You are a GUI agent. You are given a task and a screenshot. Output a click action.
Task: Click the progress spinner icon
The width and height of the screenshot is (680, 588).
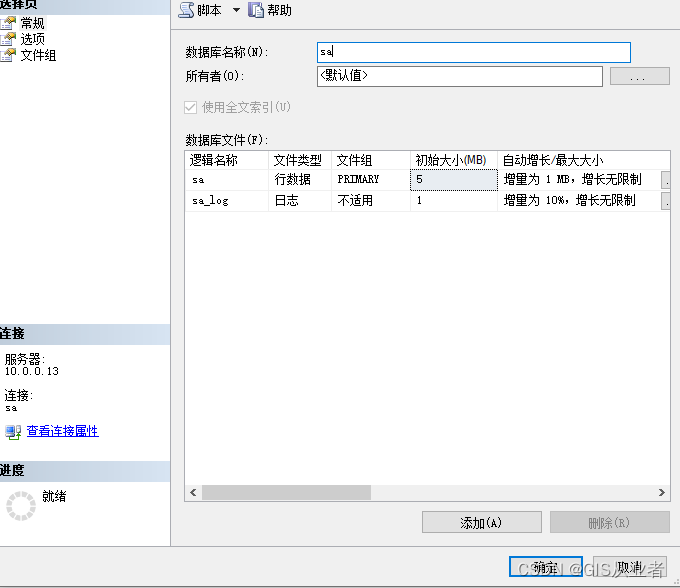(x=20, y=506)
